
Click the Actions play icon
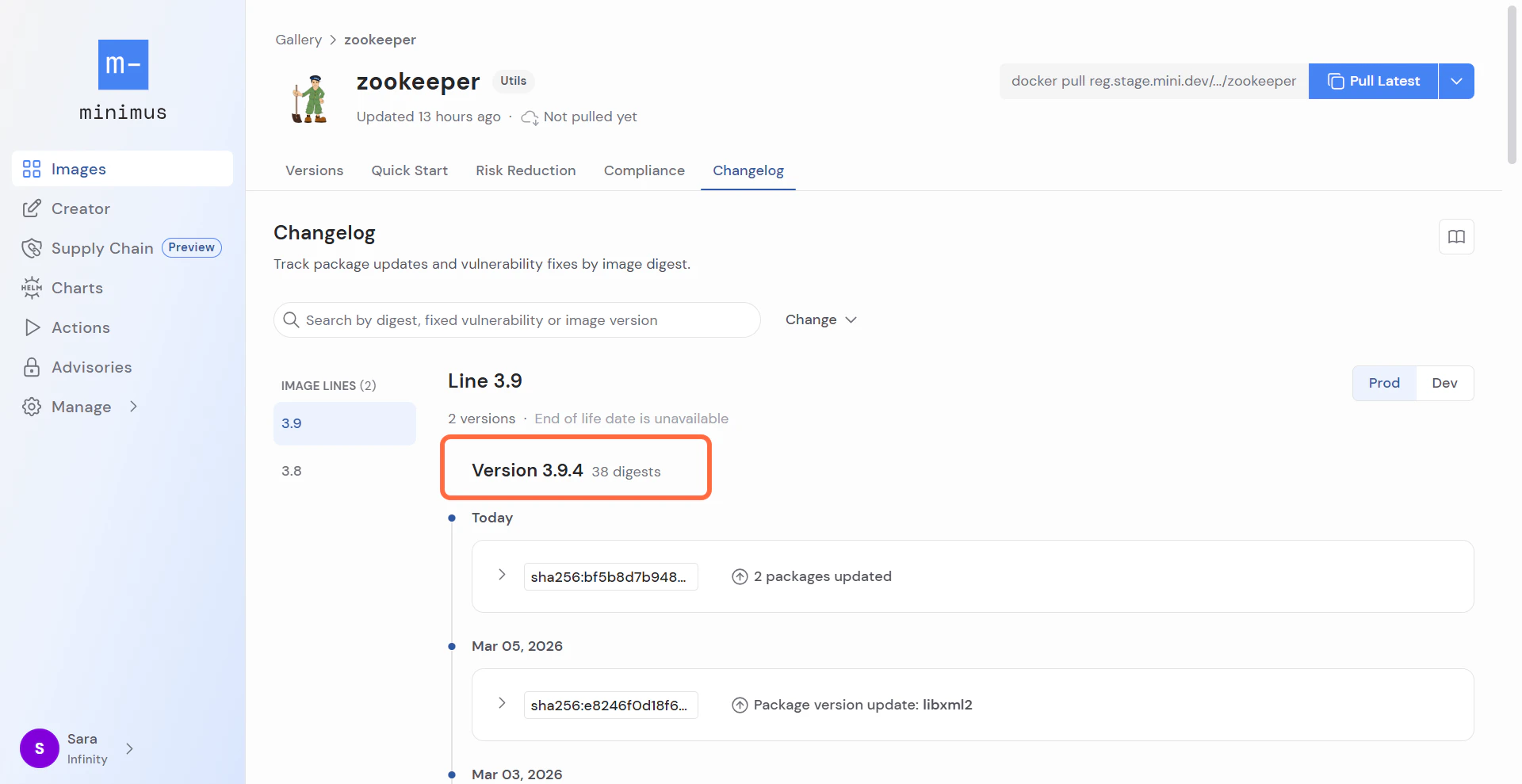(x=32, y=327)
